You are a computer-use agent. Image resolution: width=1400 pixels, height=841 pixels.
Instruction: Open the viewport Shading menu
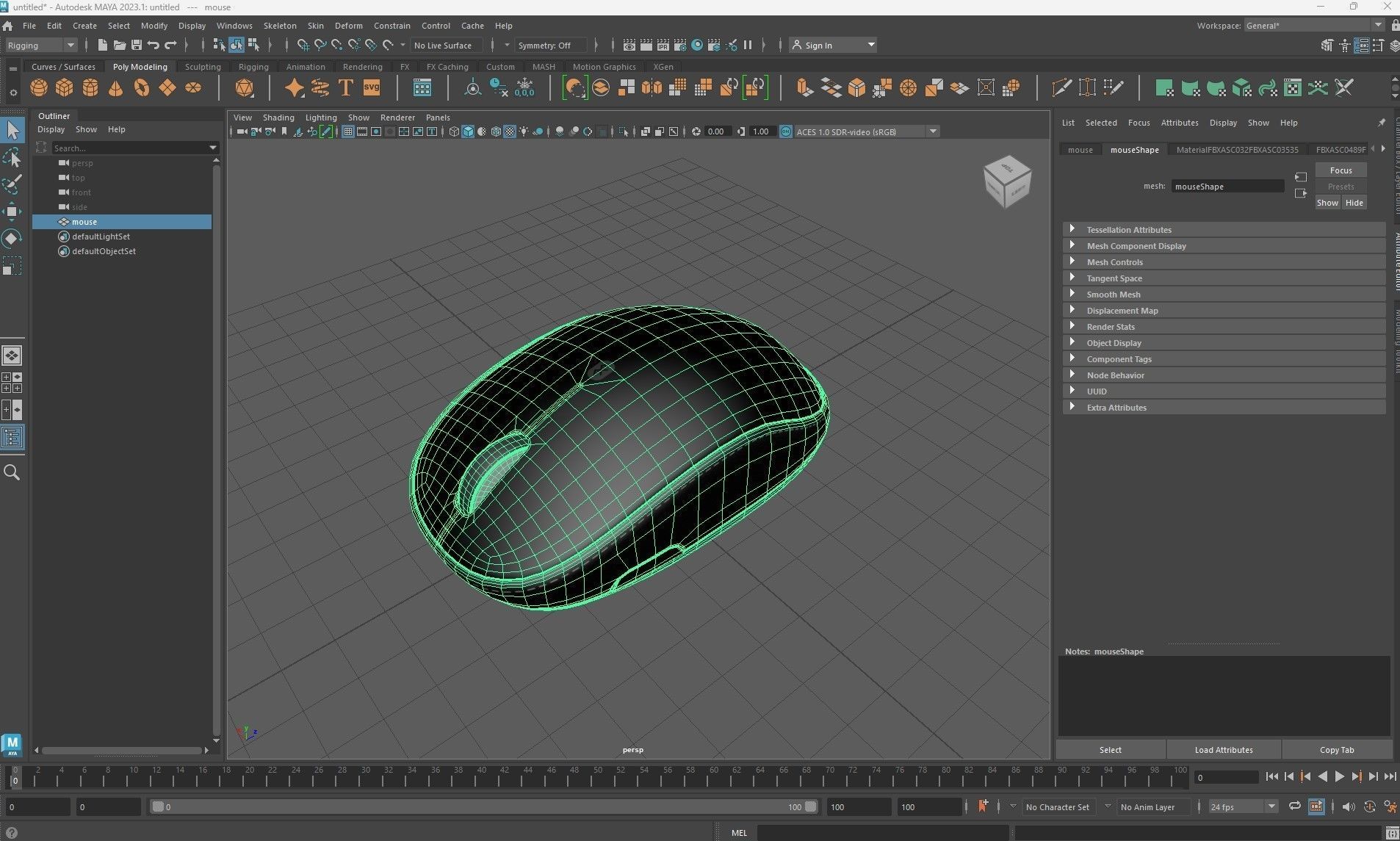pos(278,118)
